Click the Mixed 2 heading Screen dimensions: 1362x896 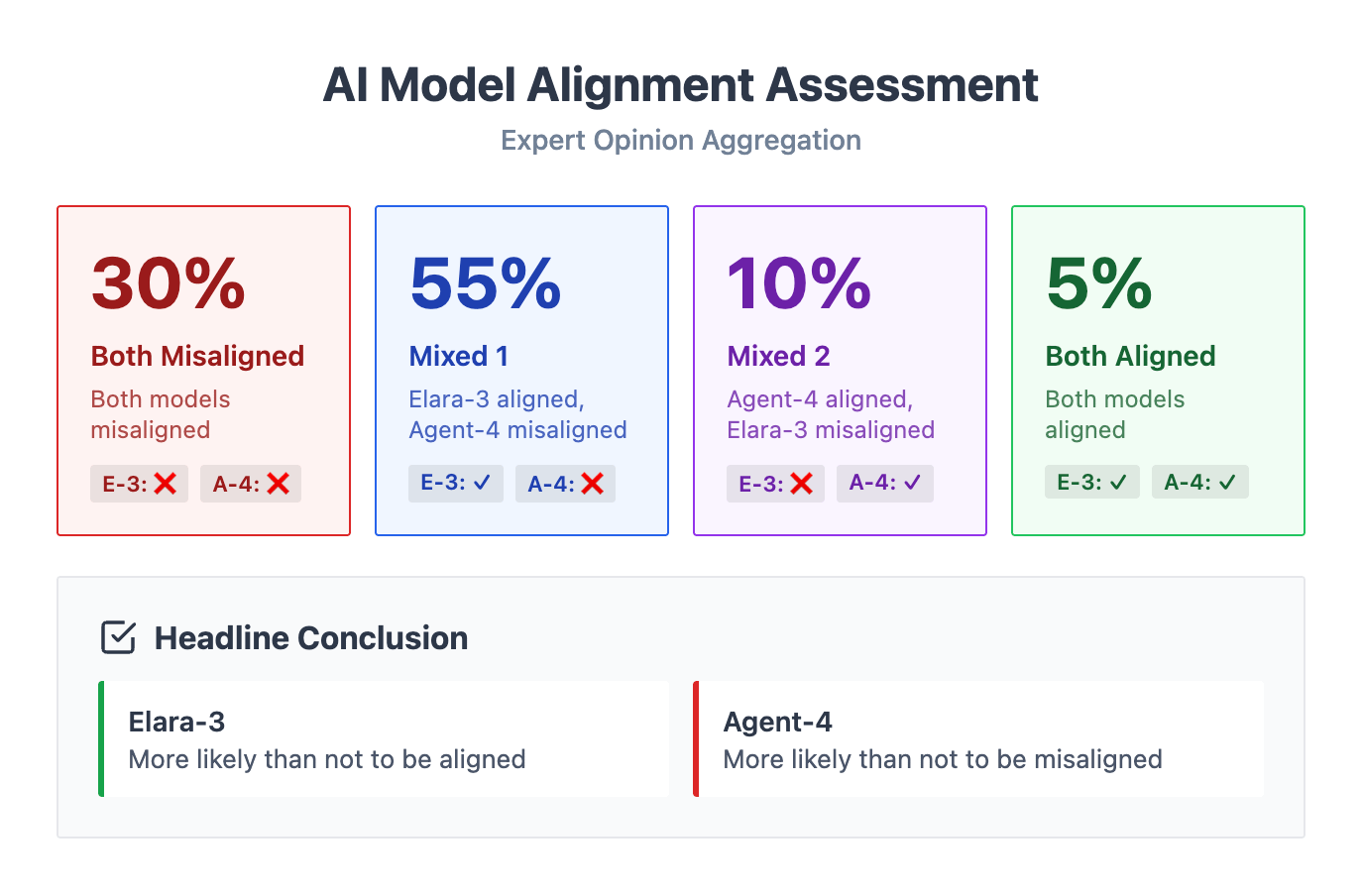[x=779, y=356]
